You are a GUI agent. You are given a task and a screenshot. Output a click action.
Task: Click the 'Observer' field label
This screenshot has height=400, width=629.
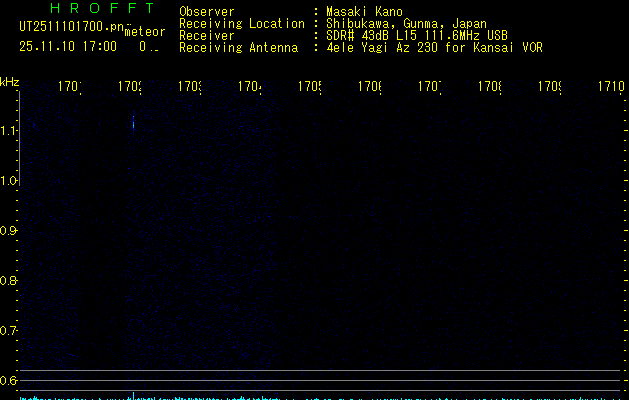tap(207, 12)
